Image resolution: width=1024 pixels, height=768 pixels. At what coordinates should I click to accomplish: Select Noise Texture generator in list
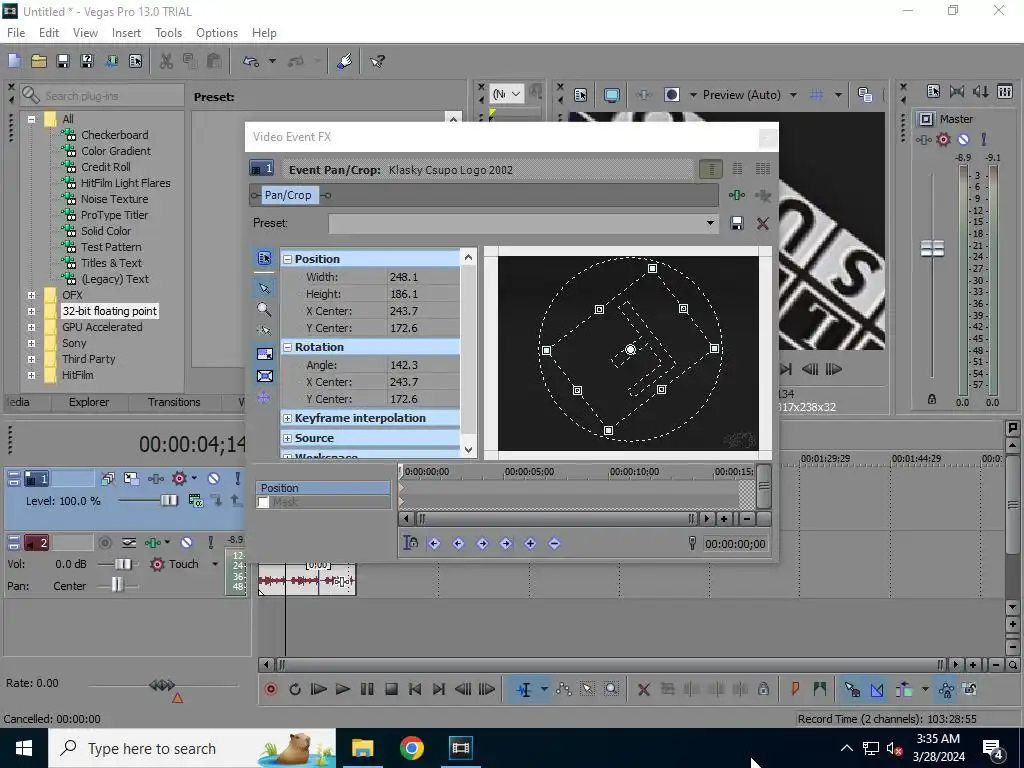click(114, 199)
